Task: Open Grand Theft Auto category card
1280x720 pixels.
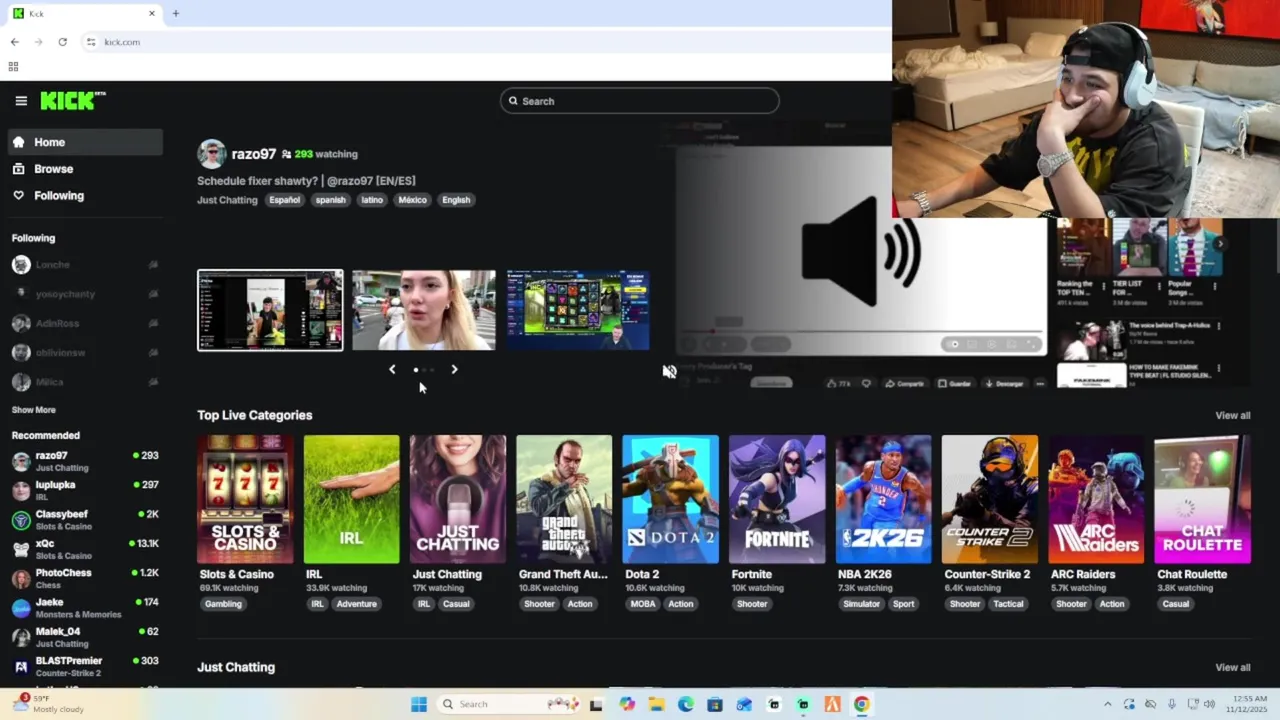Action: [x=564, y=499]
